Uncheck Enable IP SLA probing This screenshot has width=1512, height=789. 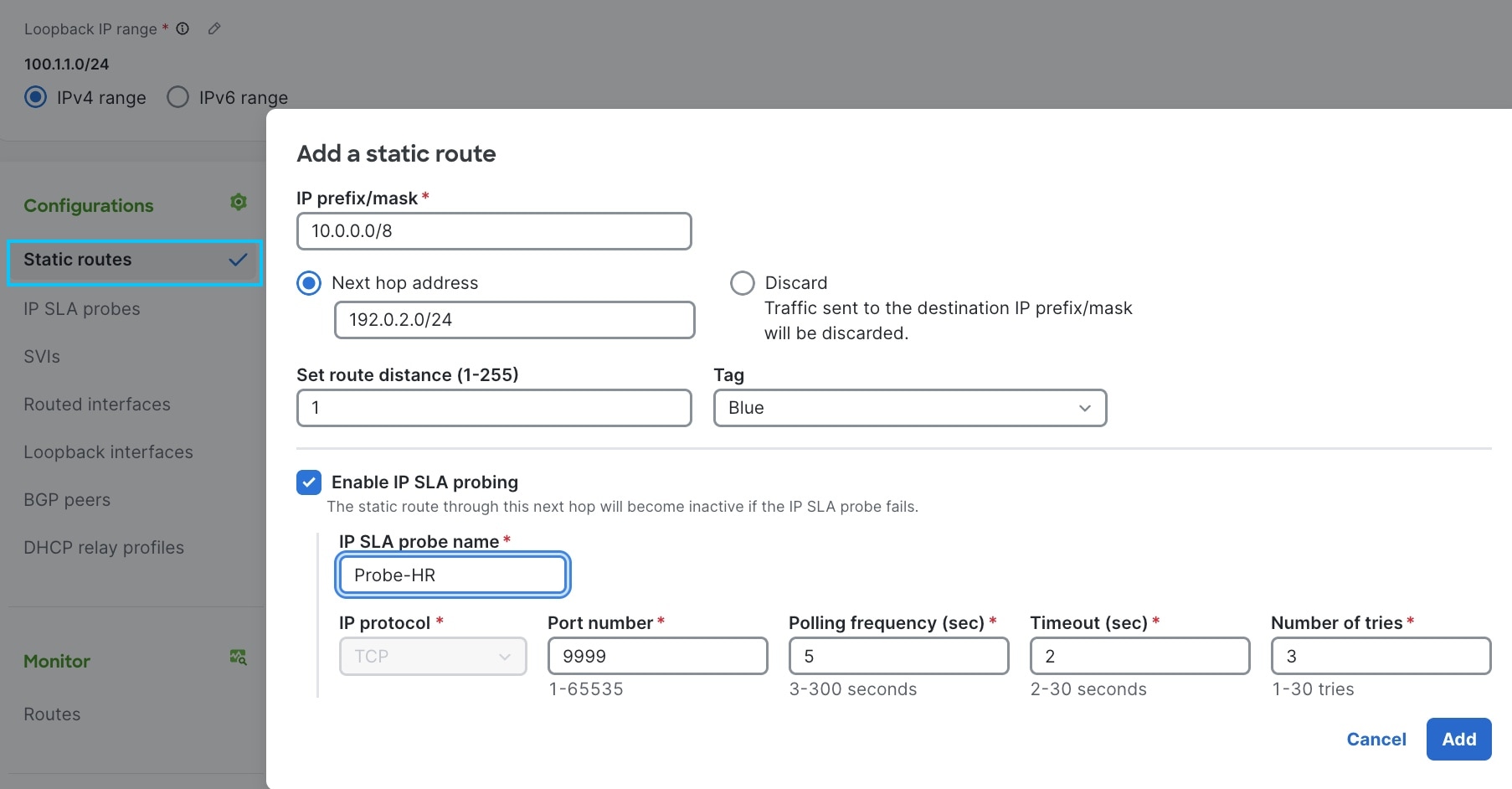pos(309,482)
